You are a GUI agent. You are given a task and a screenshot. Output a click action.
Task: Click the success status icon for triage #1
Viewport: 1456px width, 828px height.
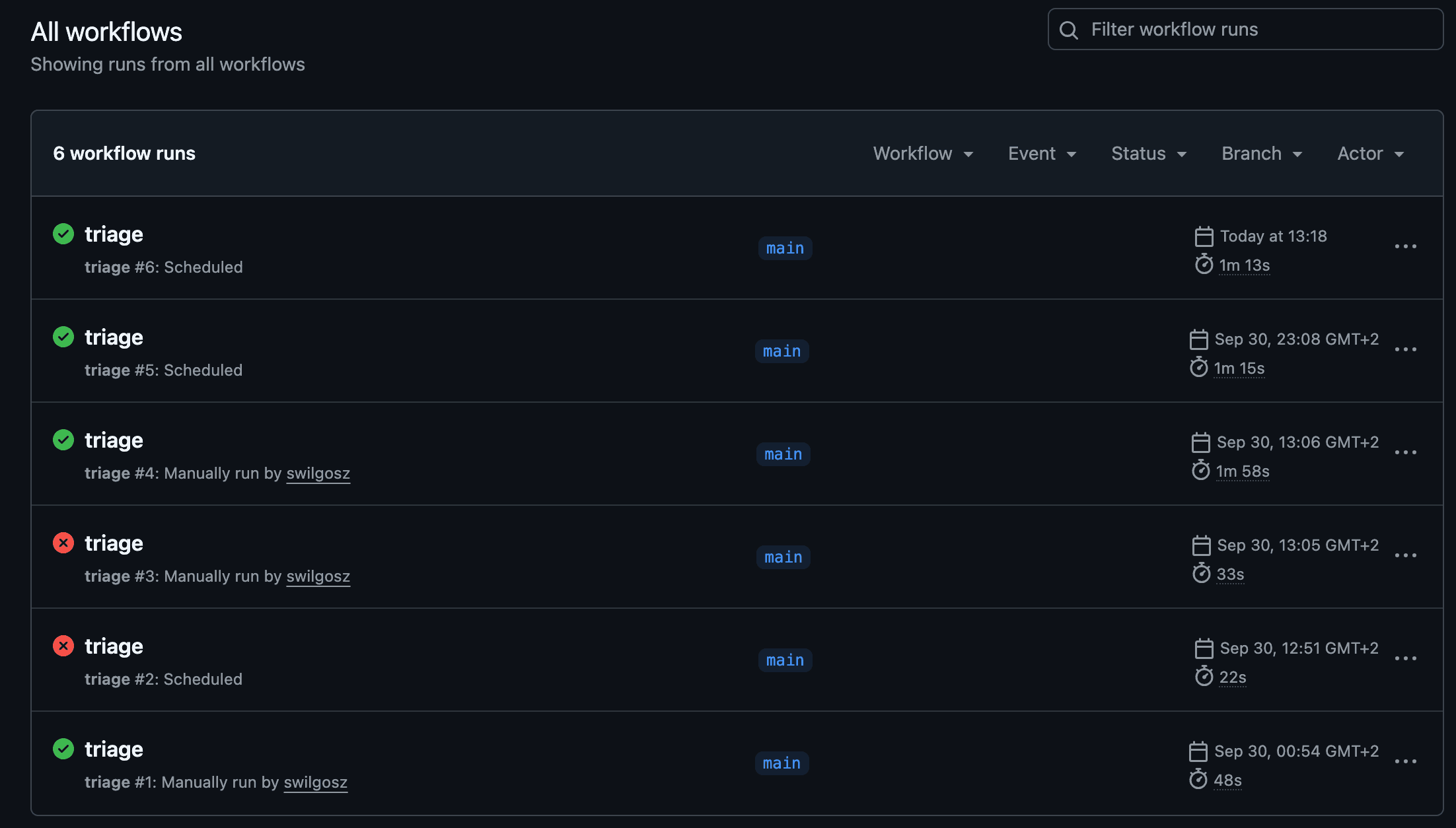[x=63, y=749]
